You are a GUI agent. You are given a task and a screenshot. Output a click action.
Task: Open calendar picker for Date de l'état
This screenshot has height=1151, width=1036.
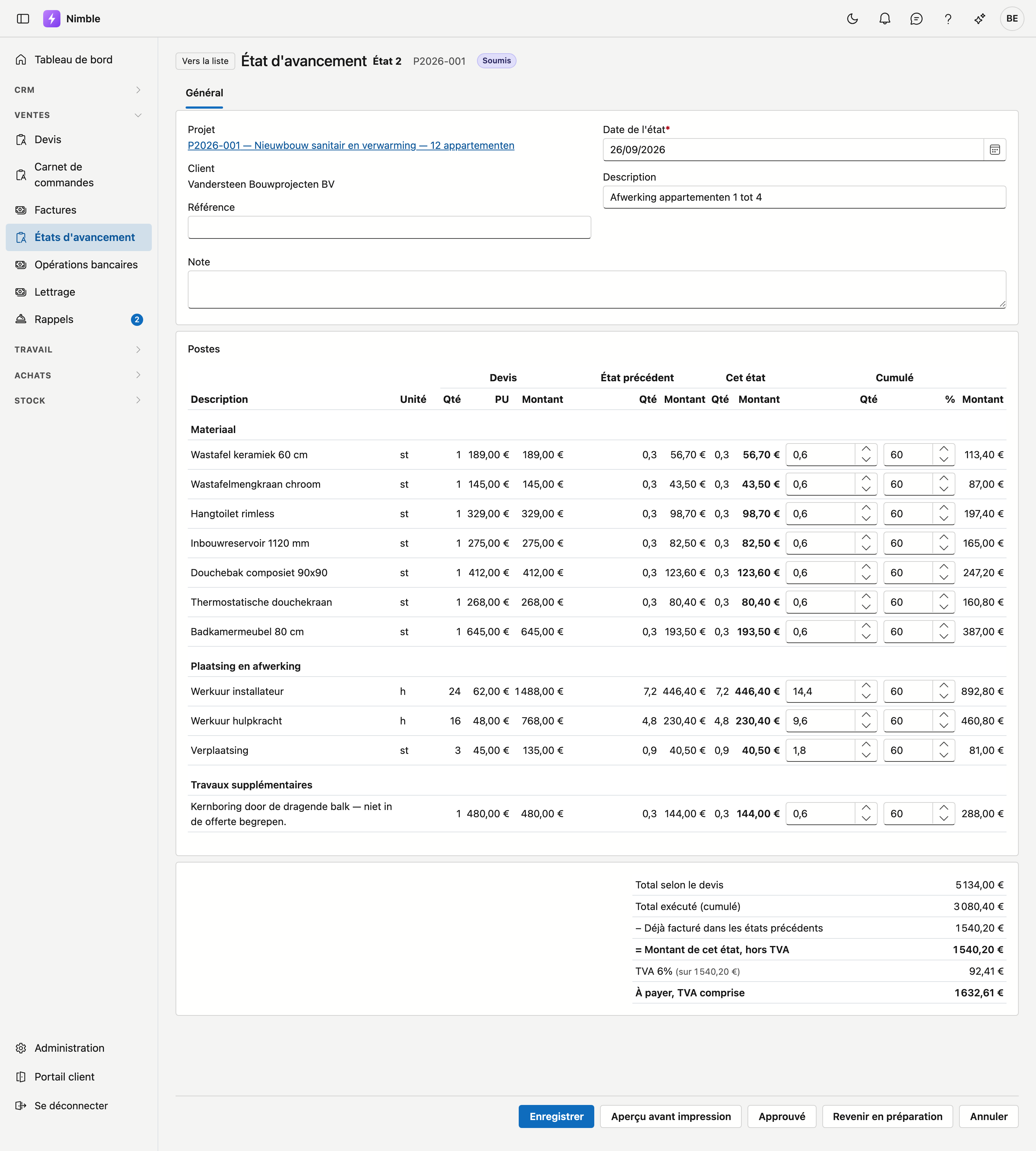point(994,150)
